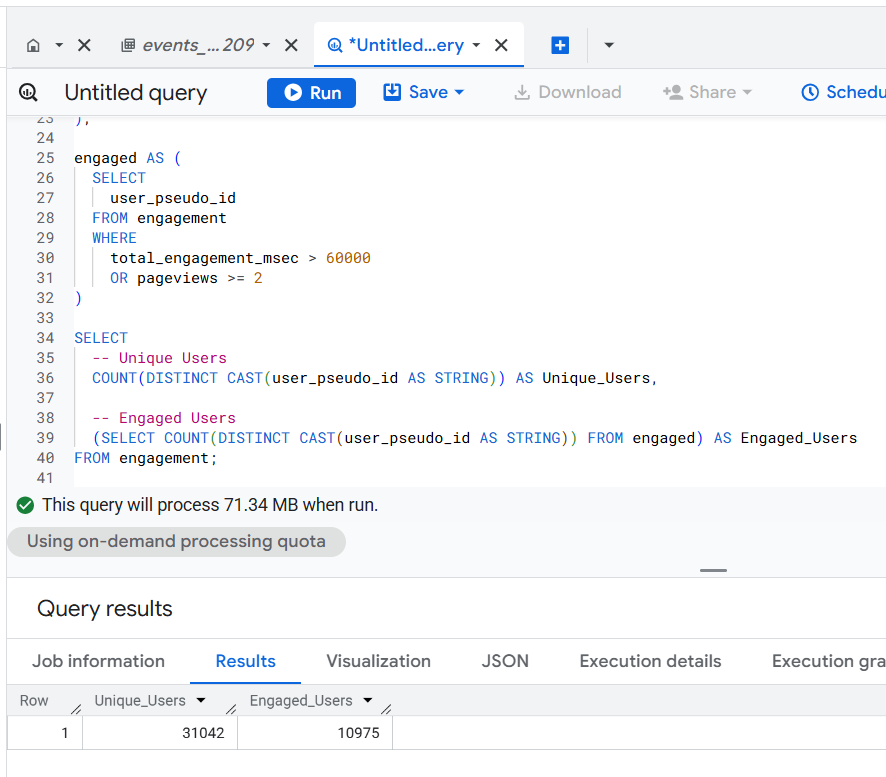Close the Untitled query tab
Viewport: 886px width, 777px height.
(x=501, y=45)
